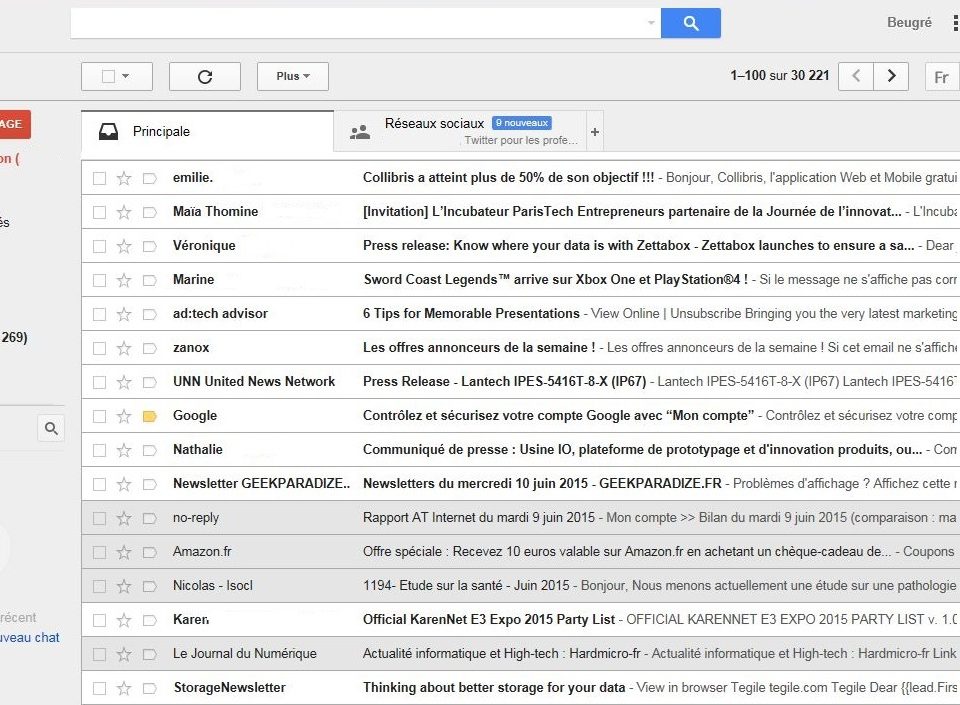Star the zanox email
Screen dimensions: 960x705
tap(124, 348)
